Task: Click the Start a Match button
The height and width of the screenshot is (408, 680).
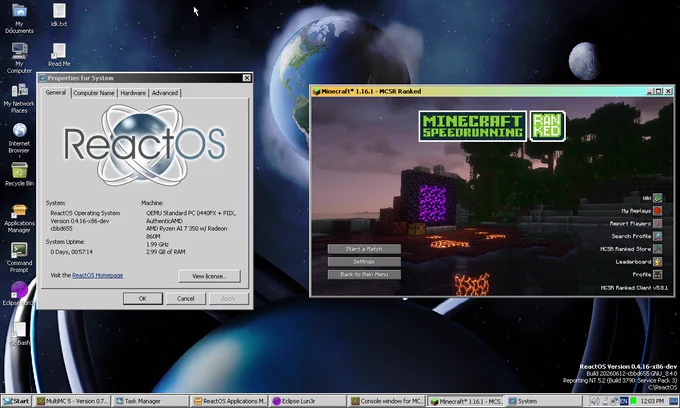Action: [364, 249]
